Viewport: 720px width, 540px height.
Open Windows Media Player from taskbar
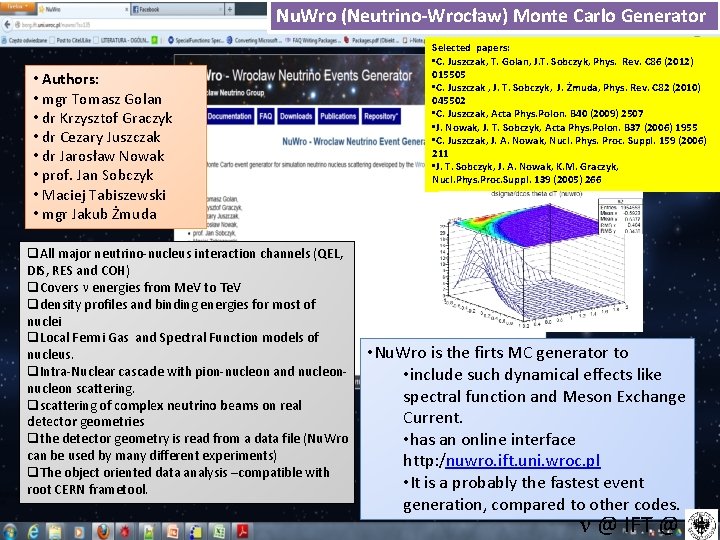pos(79,531)
